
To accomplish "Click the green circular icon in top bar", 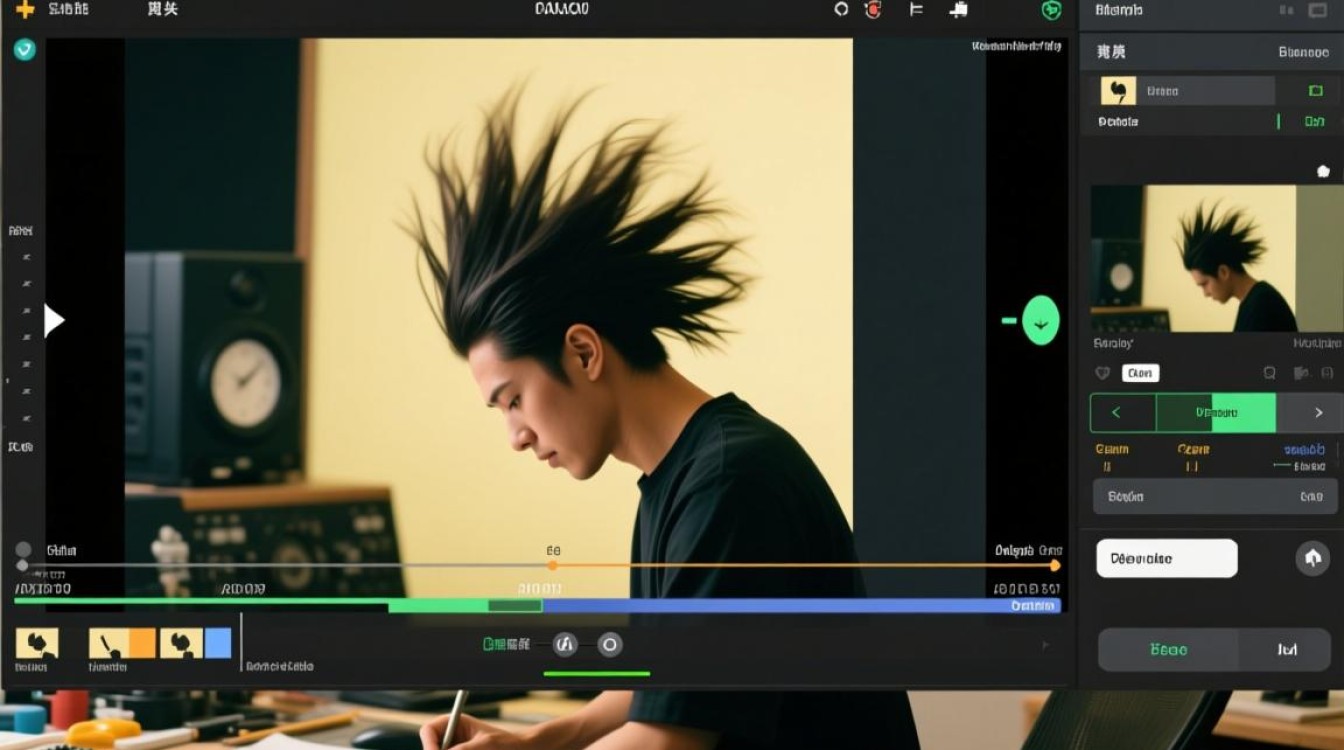I will pos(1051,10).
